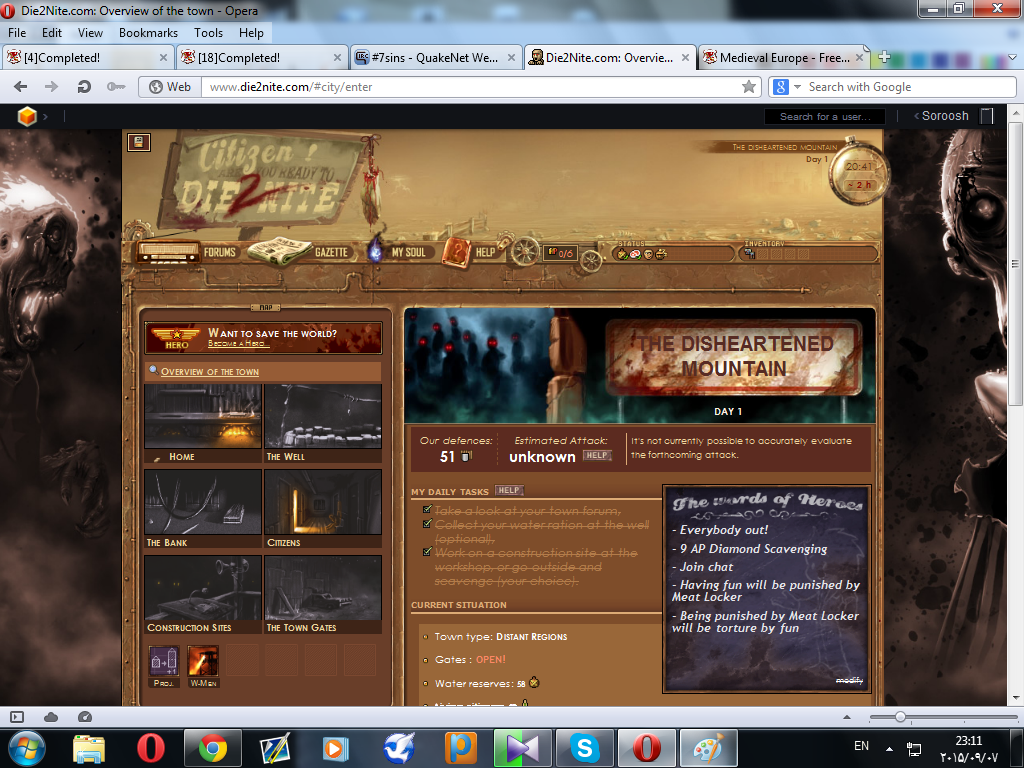This screenshot has width=1024, height=768.
Task: Click the Become a Hero link
Action: click(237, 344)
